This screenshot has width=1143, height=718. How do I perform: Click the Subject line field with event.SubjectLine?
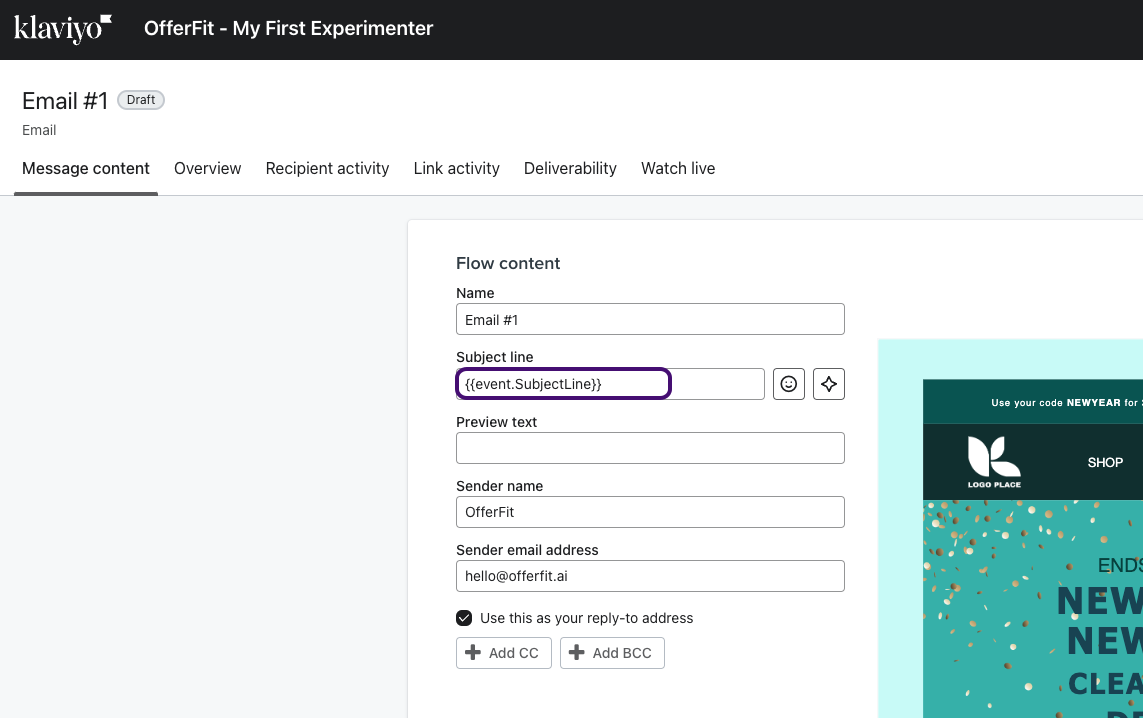tap(563, 383)
